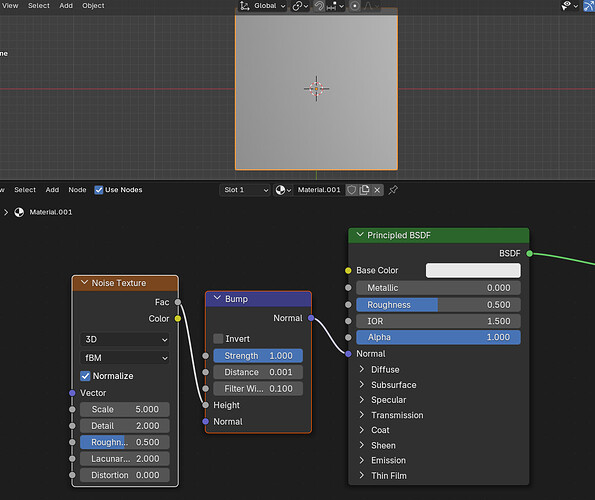
Task: Toggle the Normalize checkbox
Action: pyautogui.click(x=85, y=376)
